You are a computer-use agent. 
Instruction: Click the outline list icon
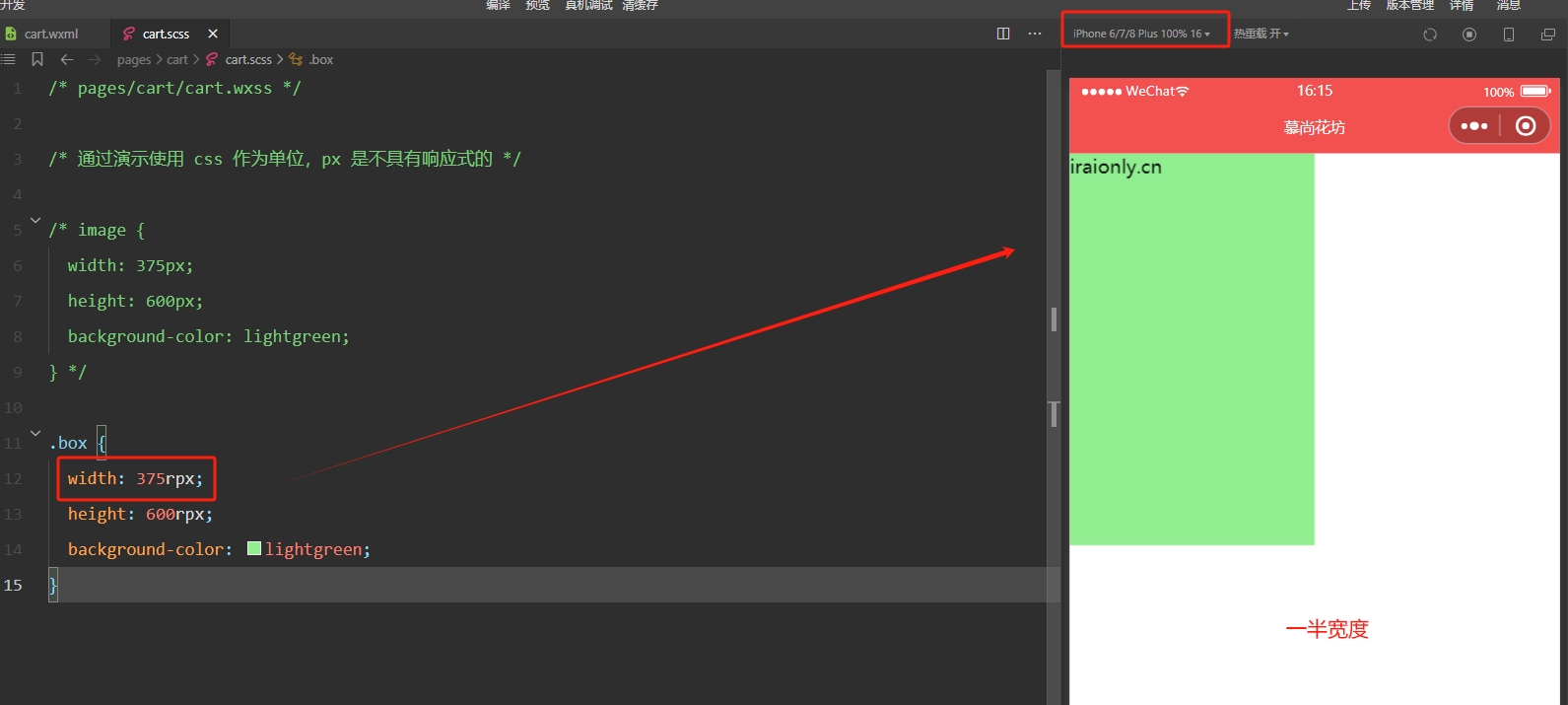pyautogui.click(x=9, y=59)
